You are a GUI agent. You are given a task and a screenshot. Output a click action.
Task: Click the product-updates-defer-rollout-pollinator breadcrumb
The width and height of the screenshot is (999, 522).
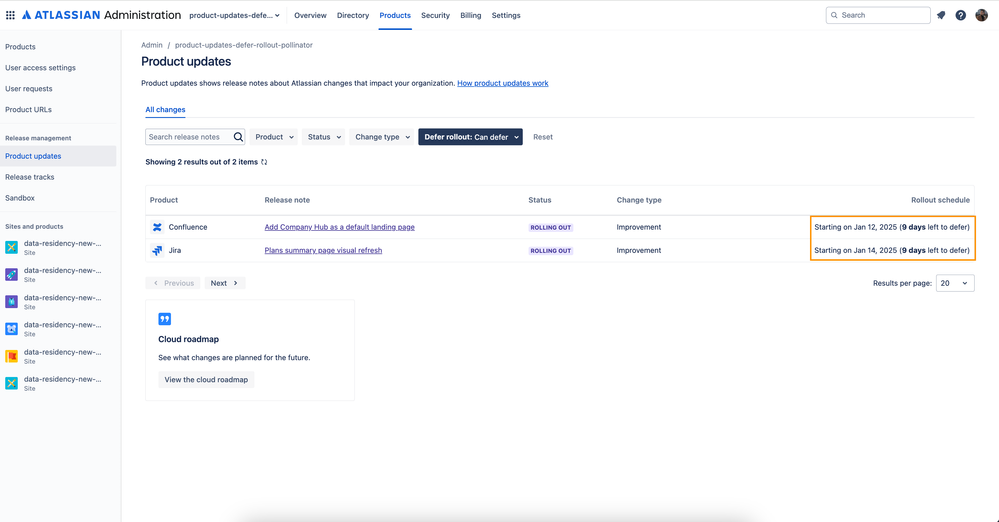coord(243,45)
